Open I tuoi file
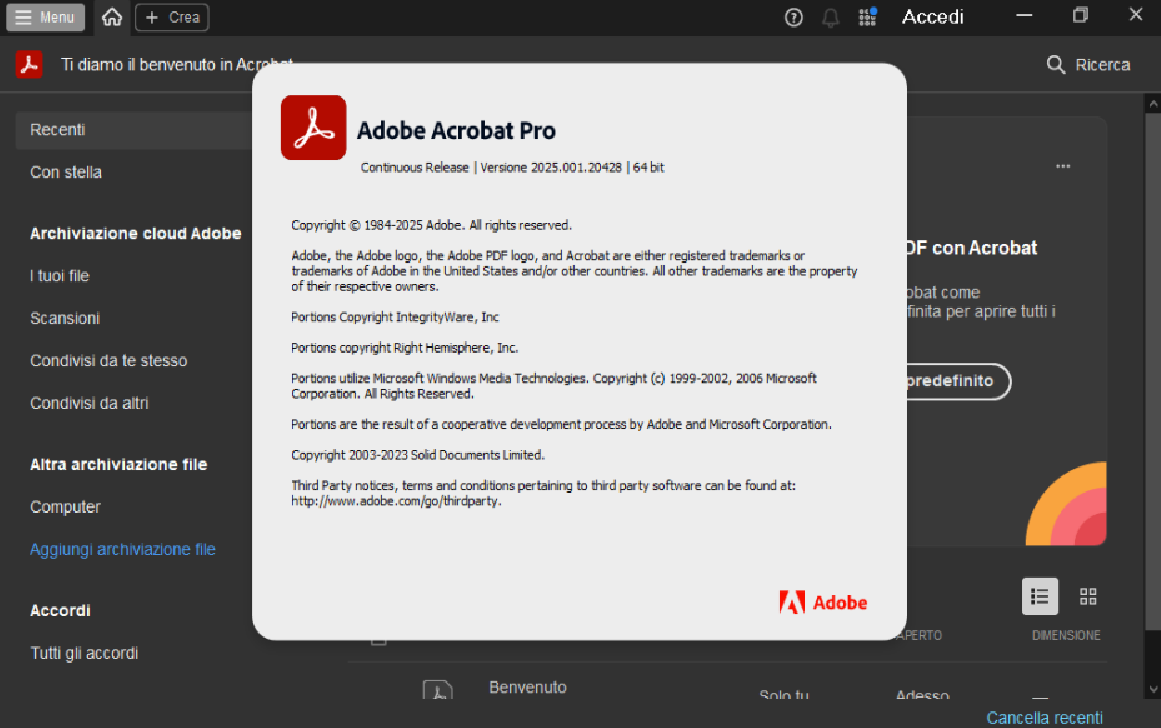 [59, 275]
